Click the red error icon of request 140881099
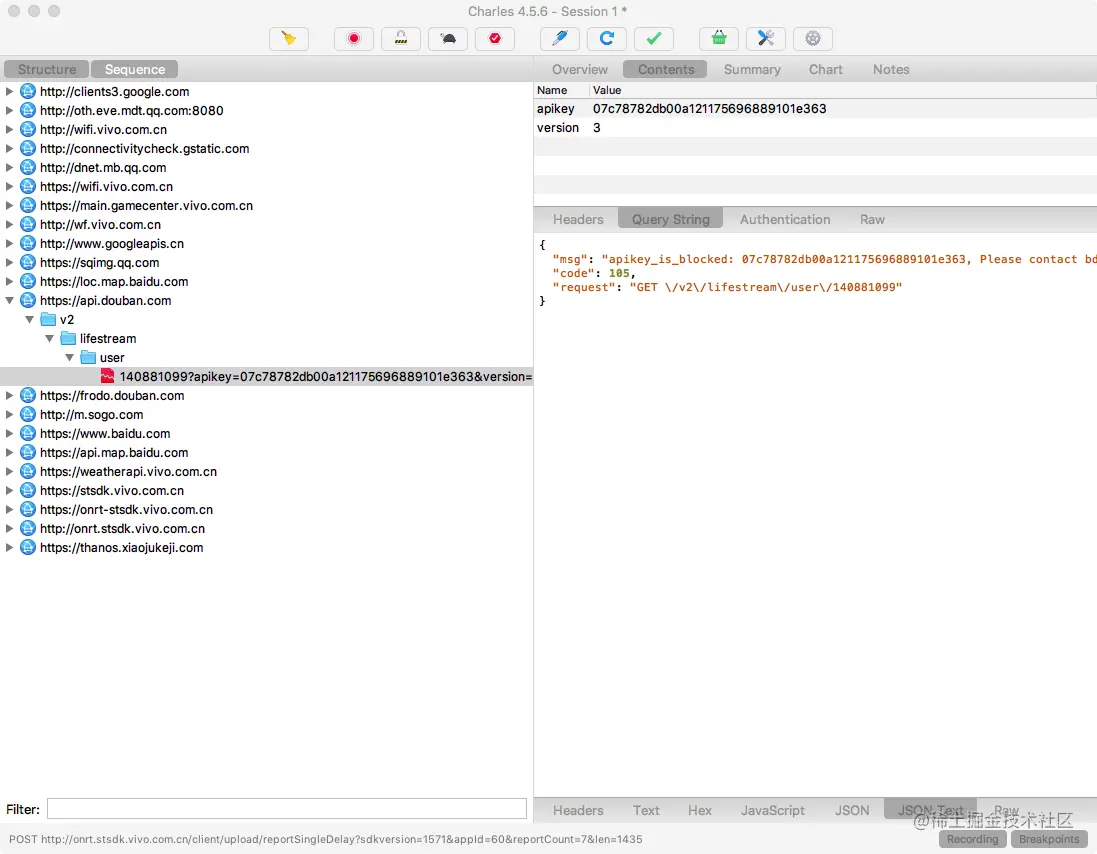The width and height of the screenshot is (1097, 854). [x=107, y=376]
